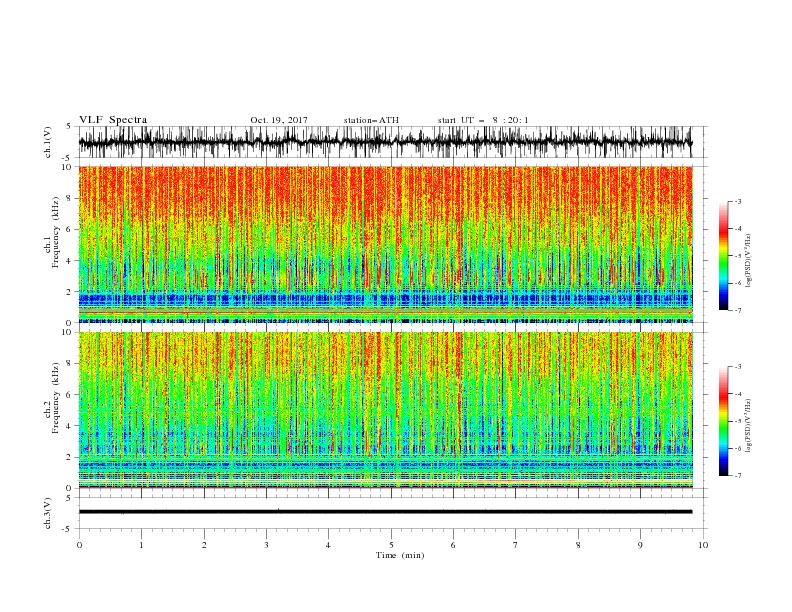Click tick label "4" on the Time axis
Screen dimensions: 792x612
pyautogui.click(x=329, y=545)
